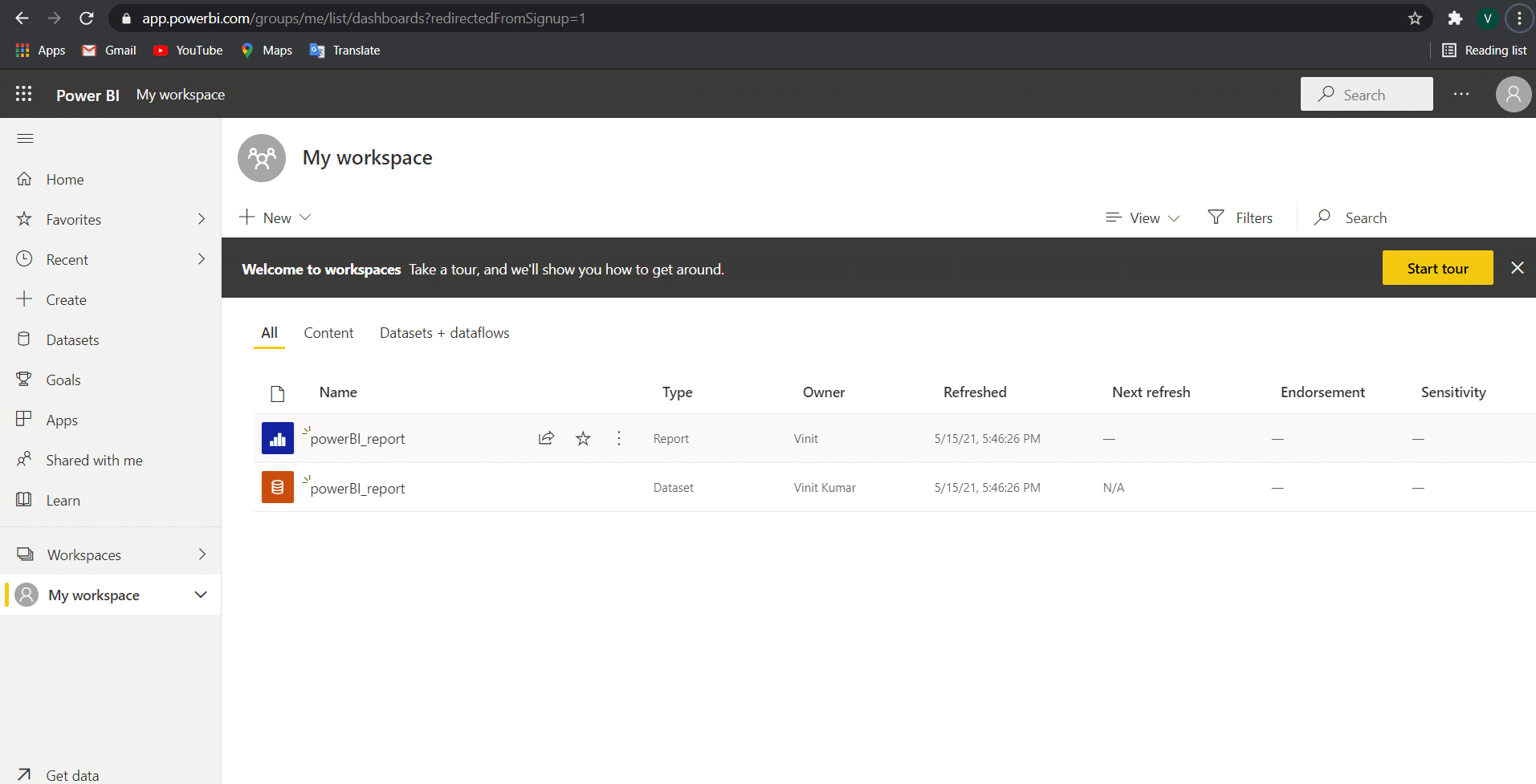
Task: Open Learn in the sidebar
Action: pos(63,501)
